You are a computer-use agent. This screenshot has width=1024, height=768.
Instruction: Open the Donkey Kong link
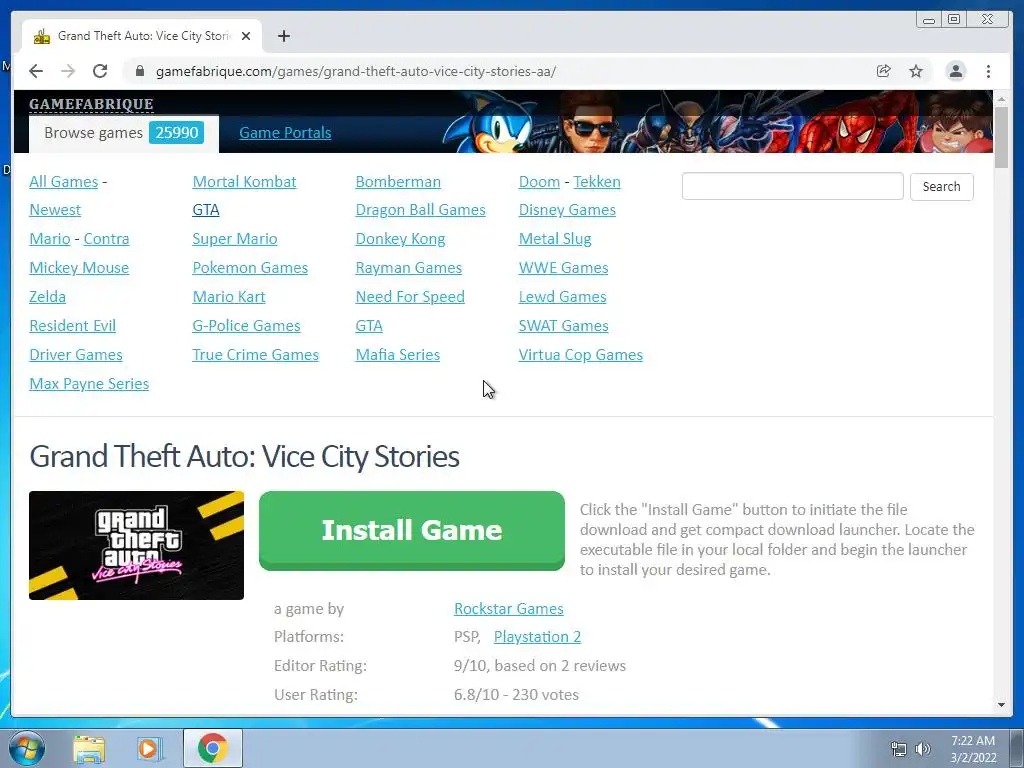400,238
